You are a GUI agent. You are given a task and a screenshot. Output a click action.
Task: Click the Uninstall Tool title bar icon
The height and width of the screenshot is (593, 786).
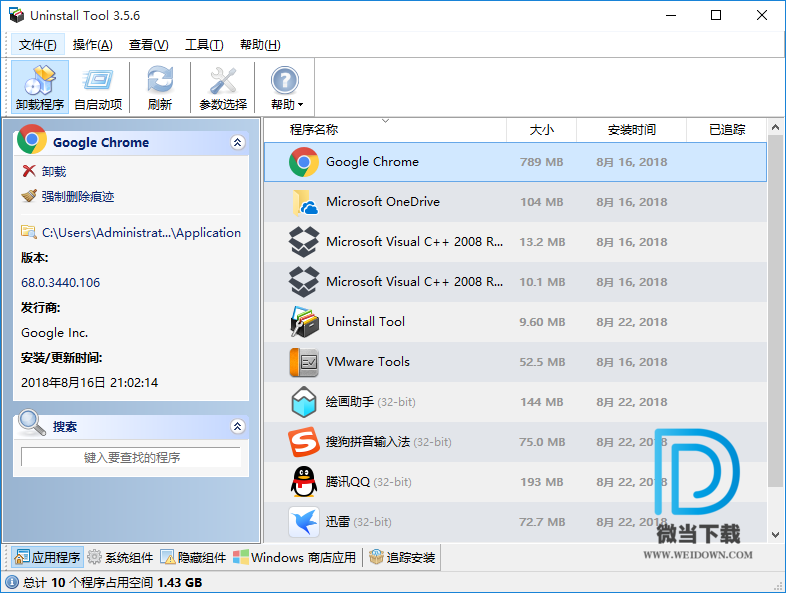(17, 15)
